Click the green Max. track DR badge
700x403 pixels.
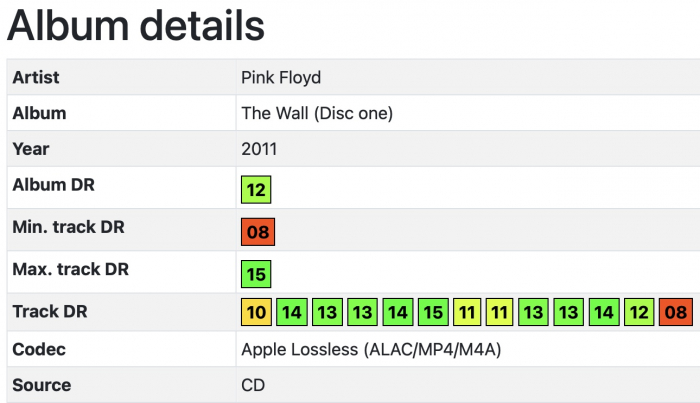[257, 272]
